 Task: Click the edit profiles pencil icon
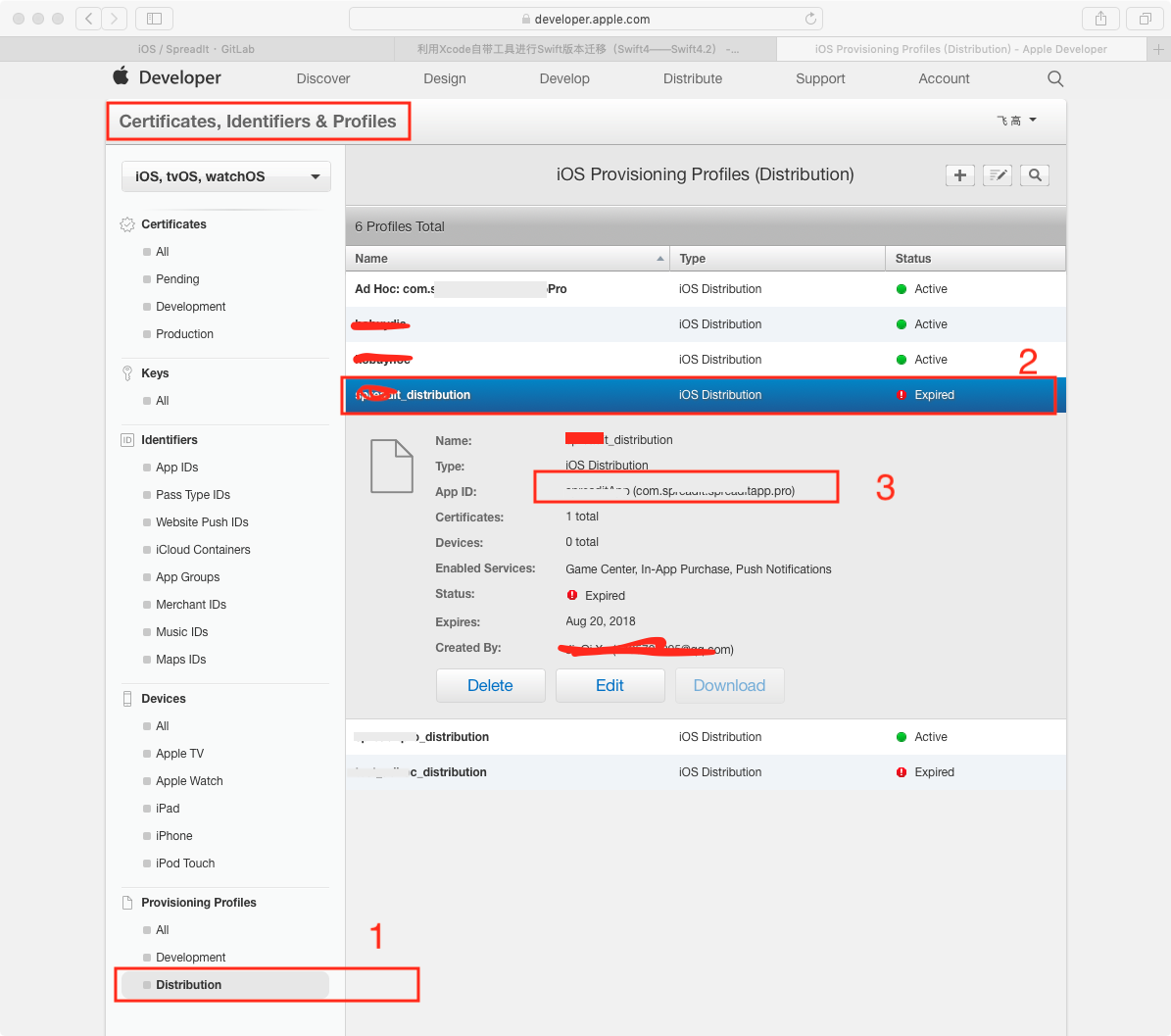coord(997,175)
